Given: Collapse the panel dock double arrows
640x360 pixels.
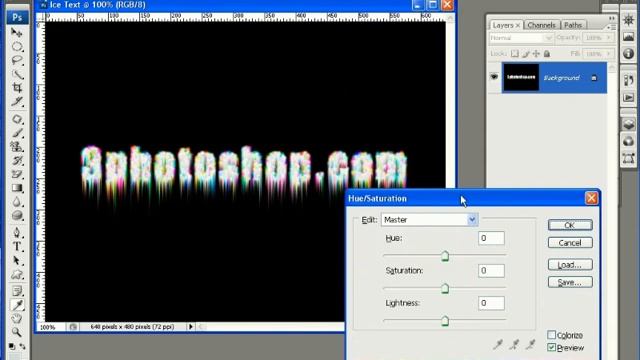Looking at the screenshot, I should click(x=611, y=18).
